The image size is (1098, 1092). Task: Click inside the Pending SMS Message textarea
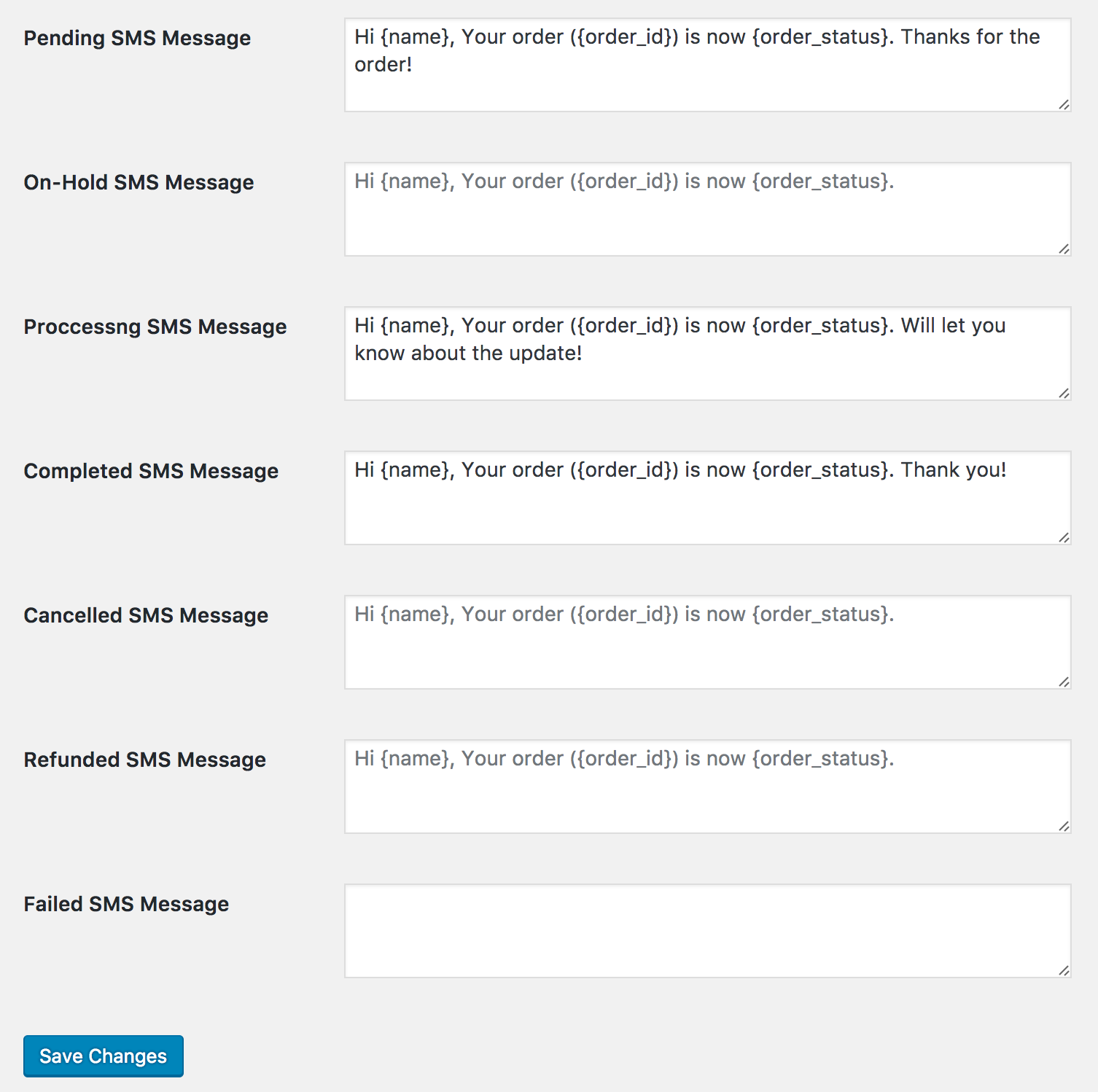[x=707, y=66]
